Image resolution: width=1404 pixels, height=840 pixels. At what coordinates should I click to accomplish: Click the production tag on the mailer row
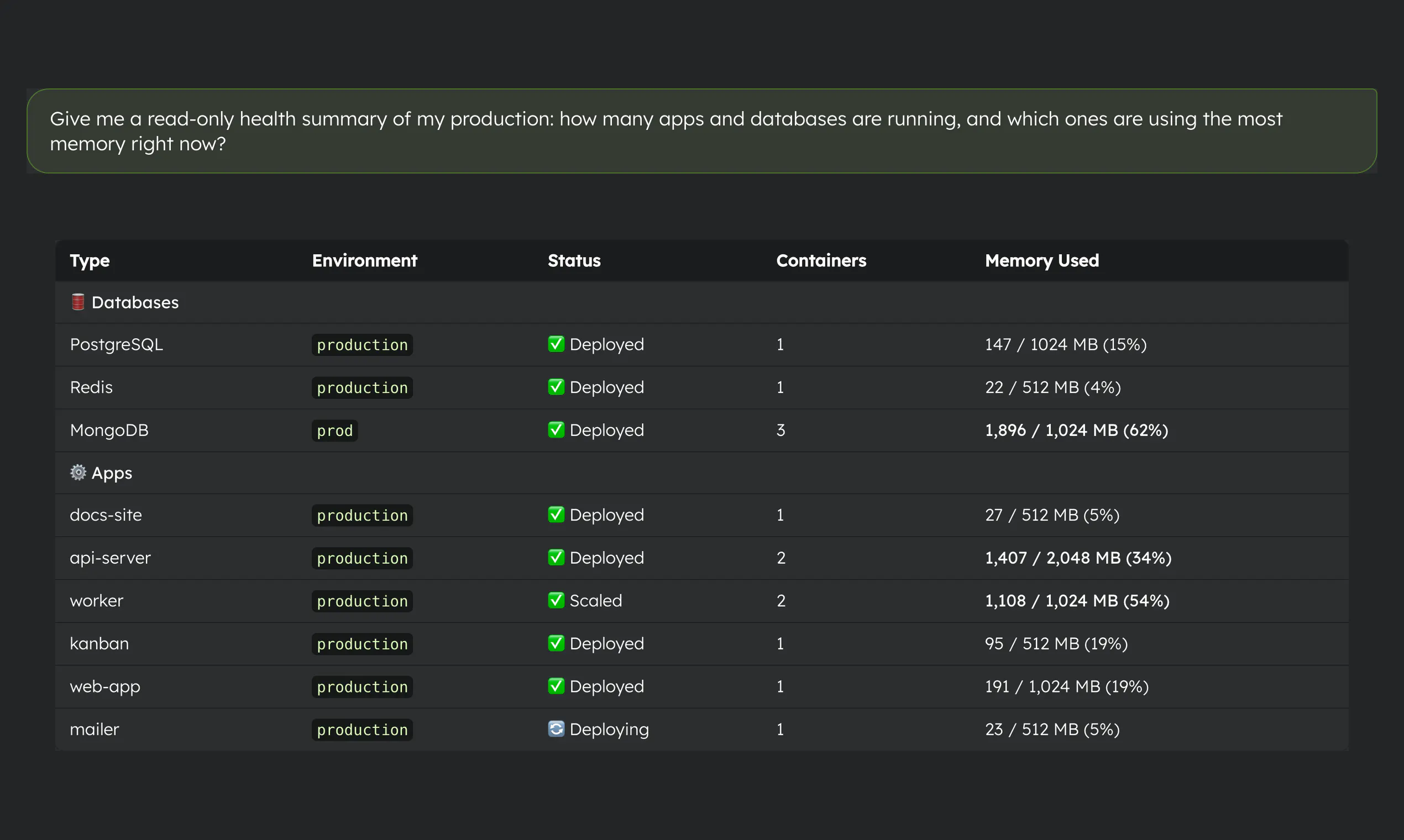[x=362, y=729]
